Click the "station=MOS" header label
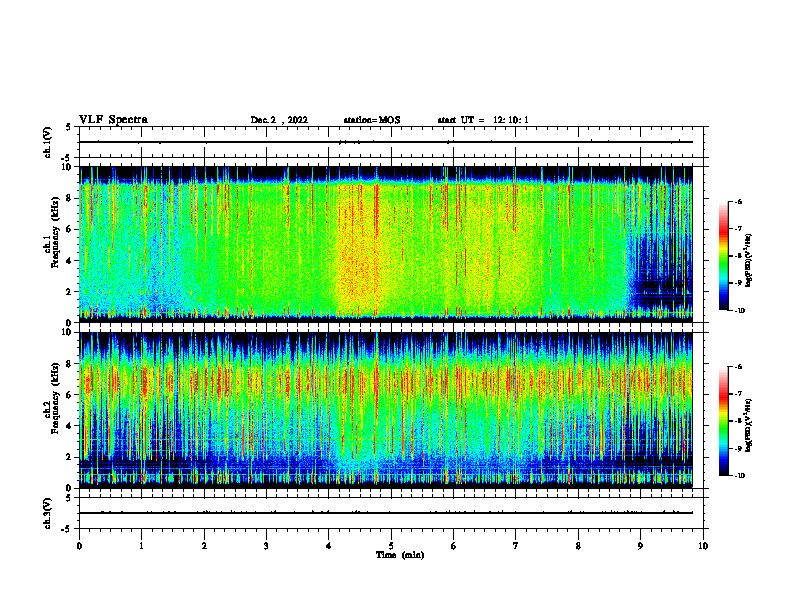 tap(372, 120)
